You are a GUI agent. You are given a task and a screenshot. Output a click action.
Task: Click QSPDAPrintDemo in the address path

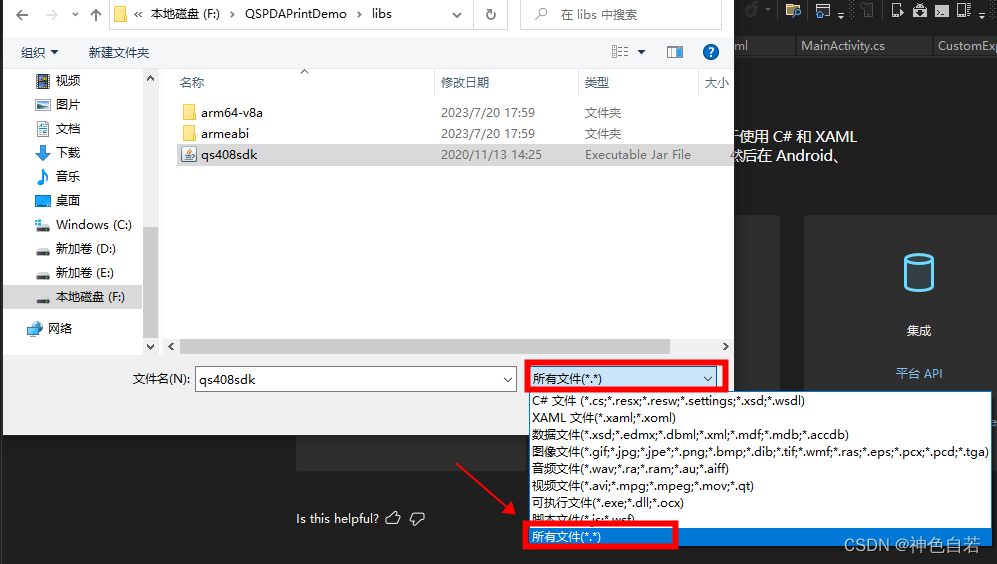tap(296, 14)
